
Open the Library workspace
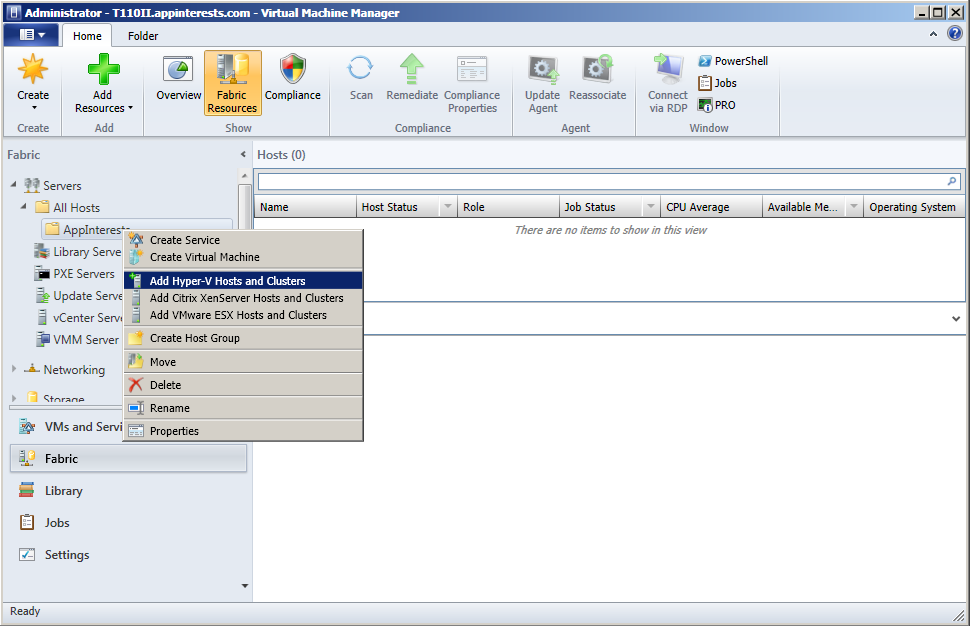[63, 491]
